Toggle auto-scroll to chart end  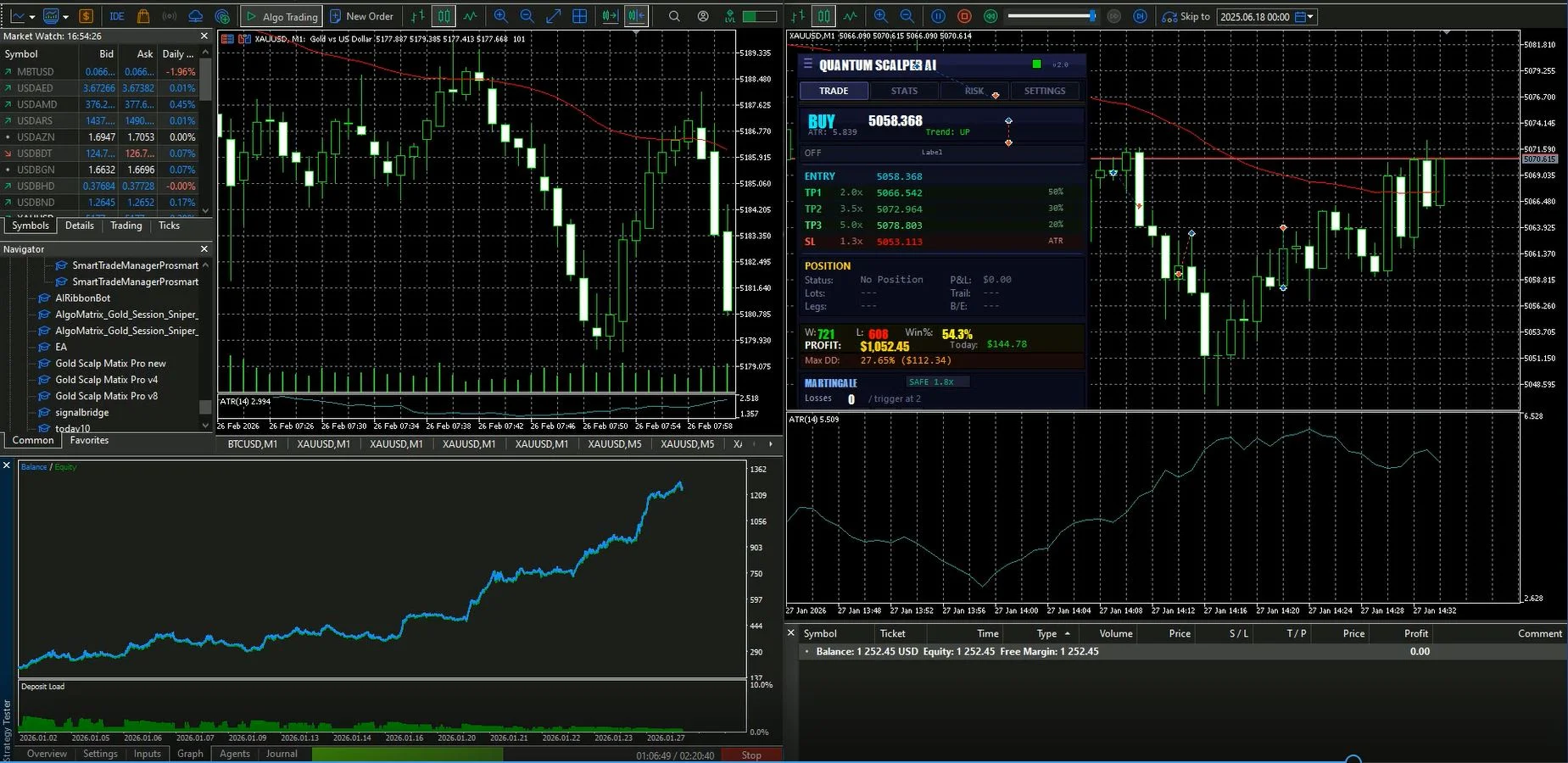coord(610,15)
